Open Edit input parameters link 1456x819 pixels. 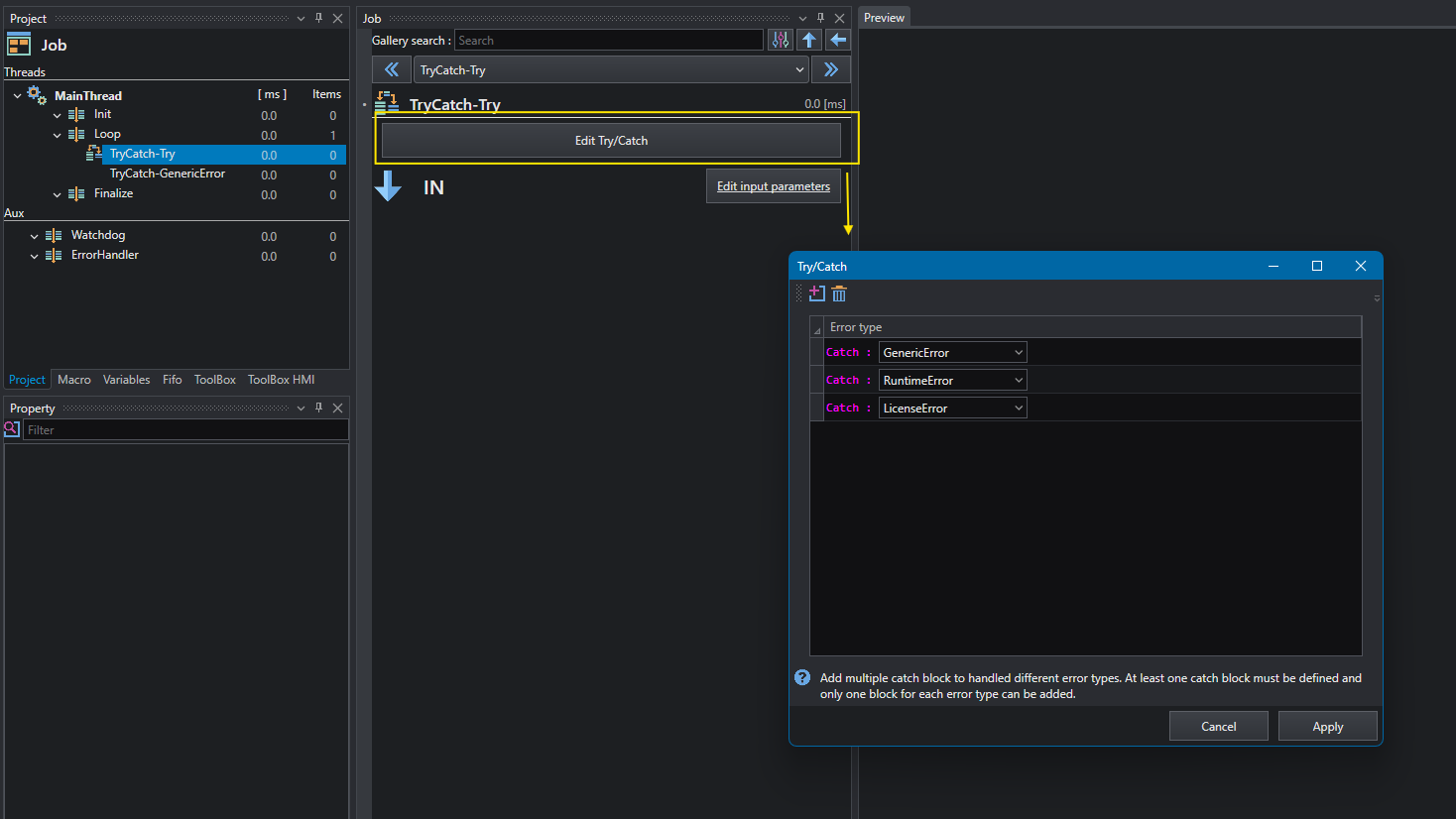coord(774,186)
